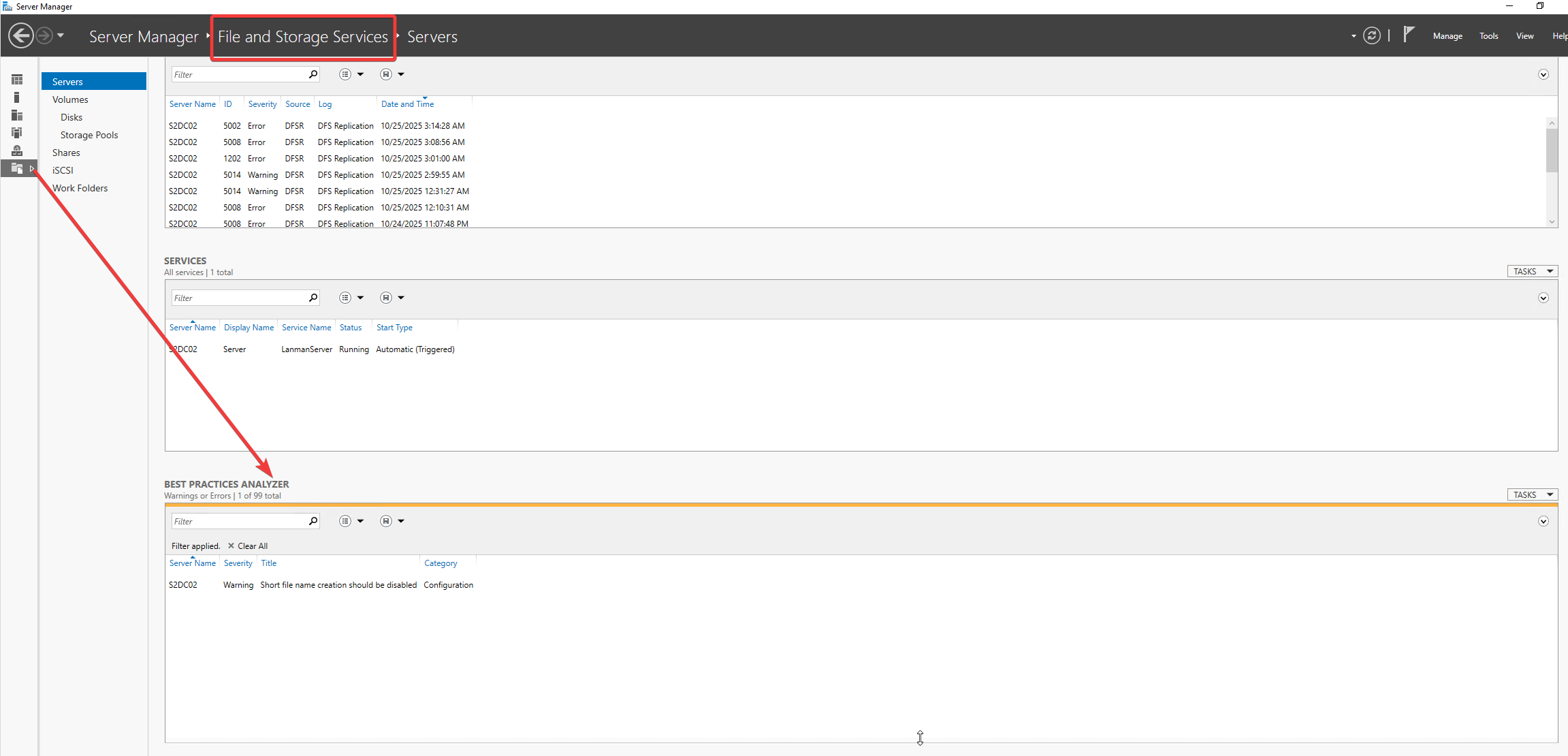Open Dashboard from the icon sidebar
The image size is (1568, 756).
coord(17,80)
